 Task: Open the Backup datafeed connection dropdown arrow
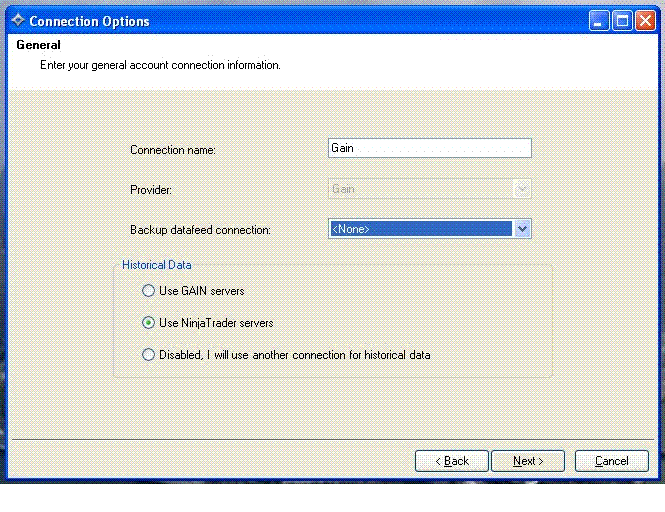click(x=522, y=229)
